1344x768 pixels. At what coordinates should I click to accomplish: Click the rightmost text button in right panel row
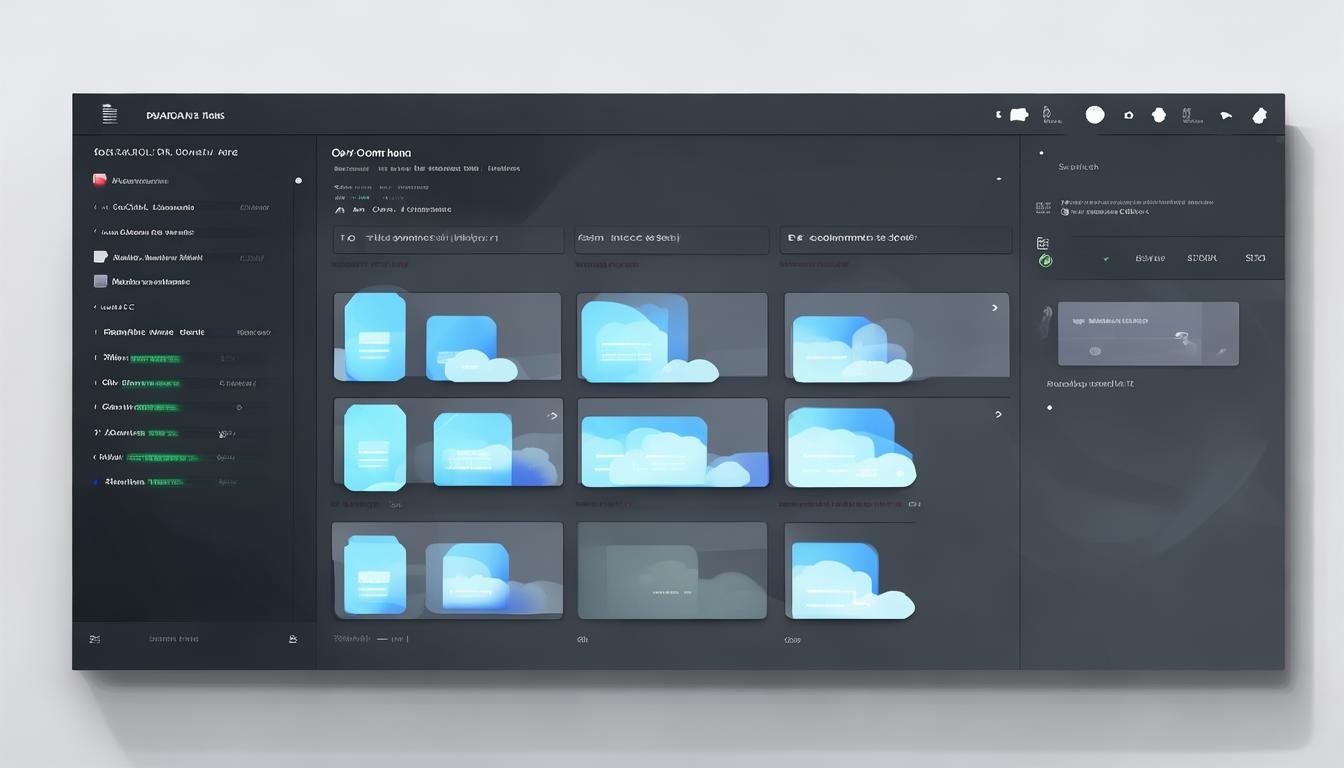[1255, 258]
